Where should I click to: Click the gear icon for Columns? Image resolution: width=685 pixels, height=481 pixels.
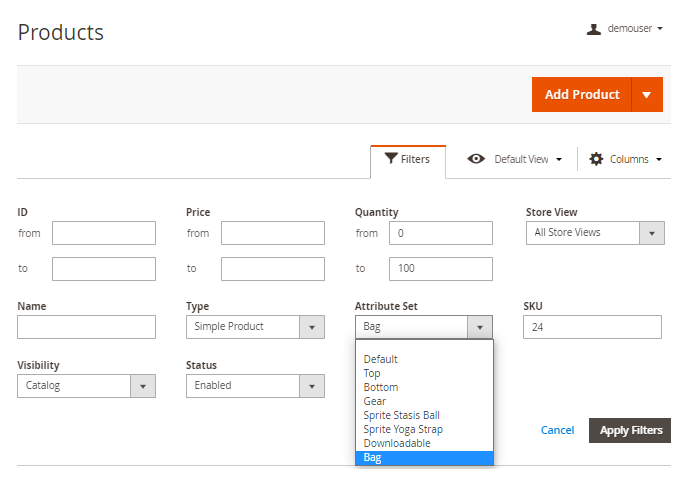[x=597, y=159]
